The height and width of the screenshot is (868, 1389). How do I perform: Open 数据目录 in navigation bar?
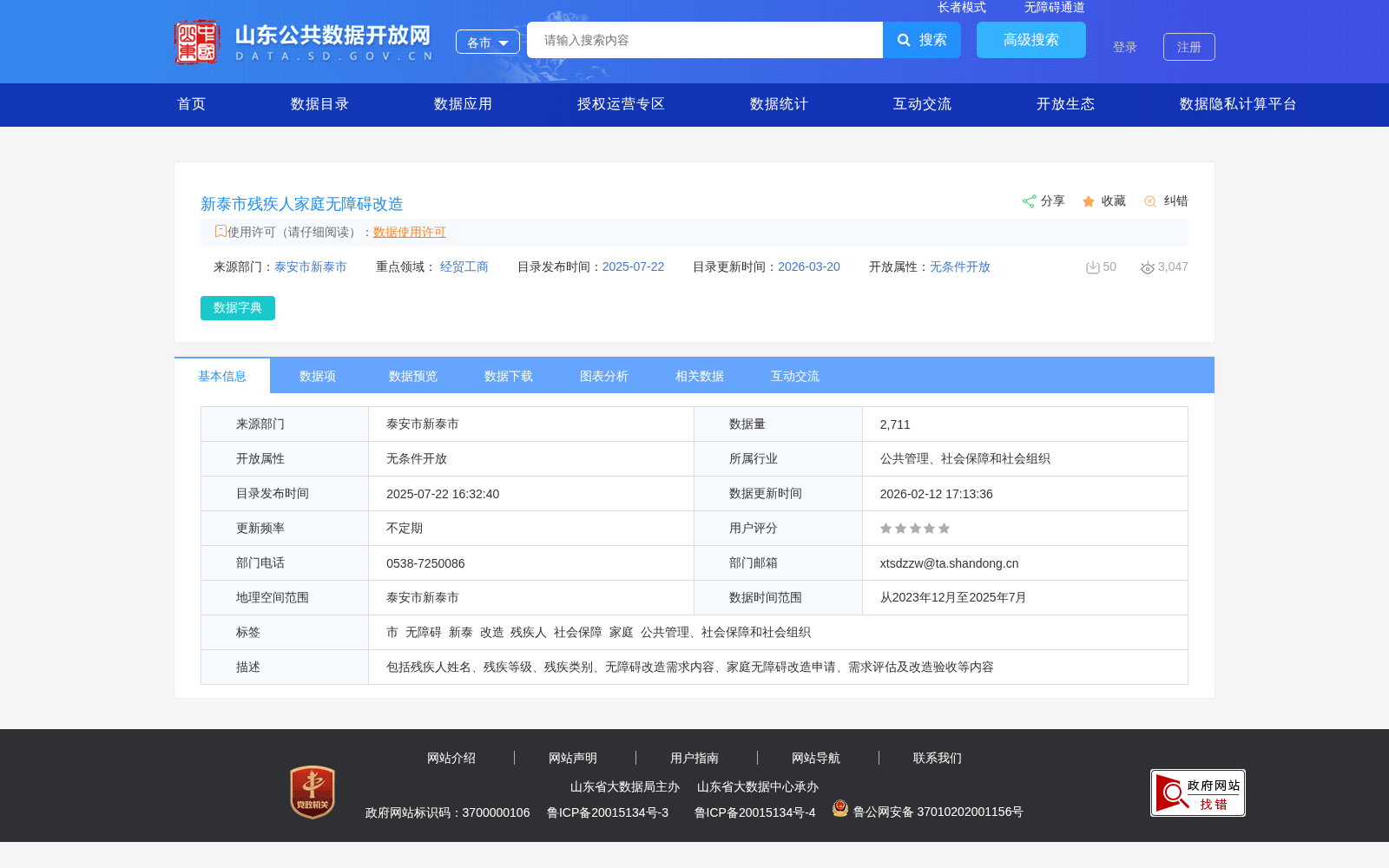[320, 104]
